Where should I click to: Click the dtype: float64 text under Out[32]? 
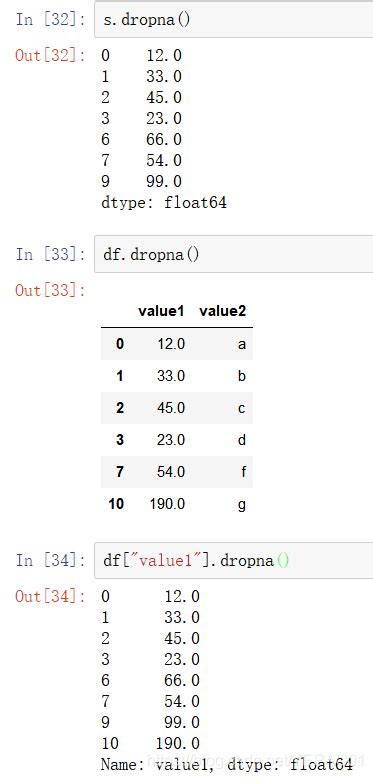pos(164,203)
